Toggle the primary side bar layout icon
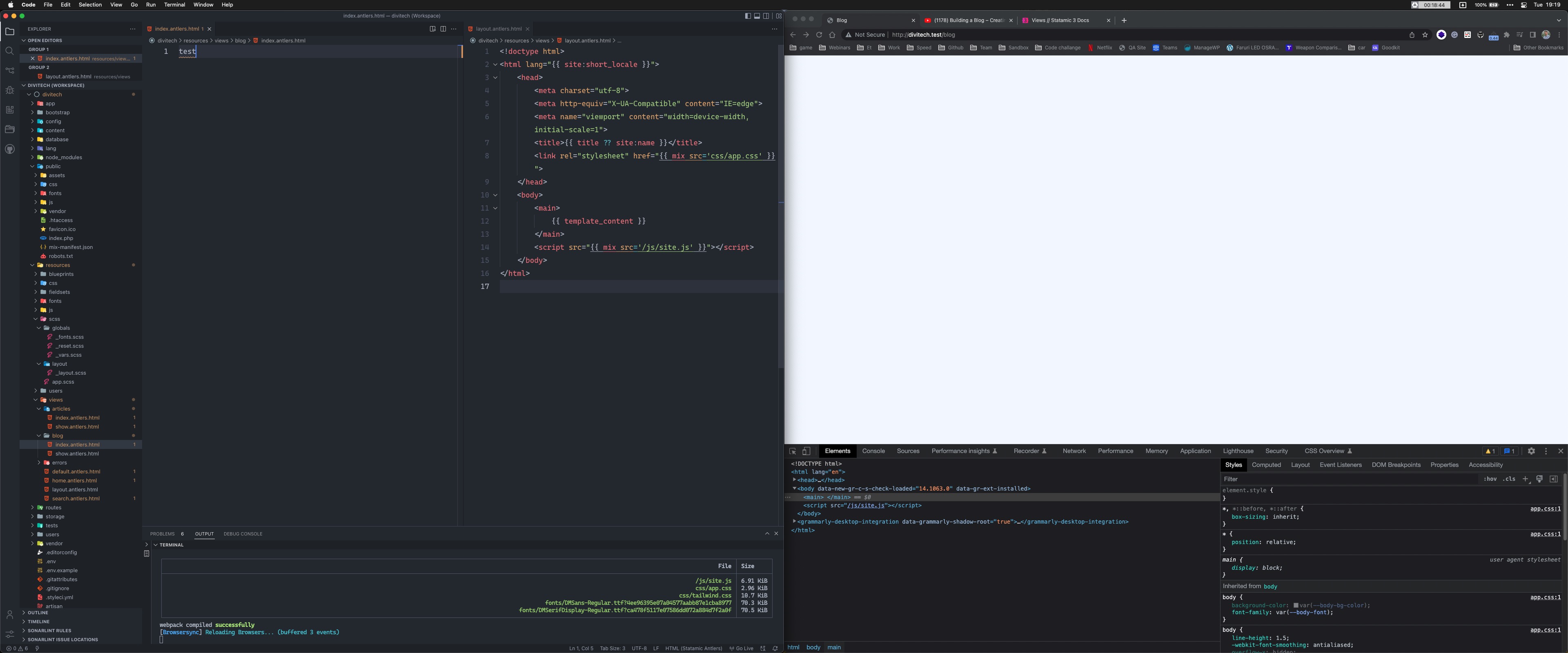 748,16
